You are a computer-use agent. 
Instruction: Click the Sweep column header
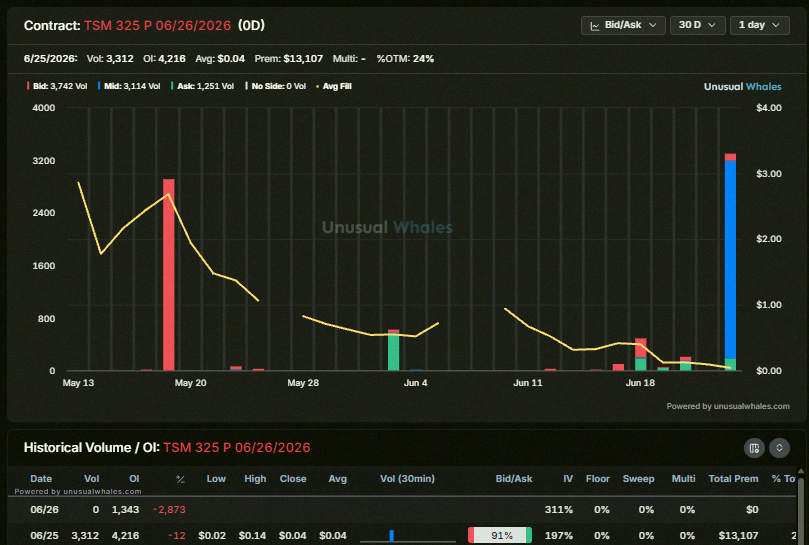[x=638, y=479]
